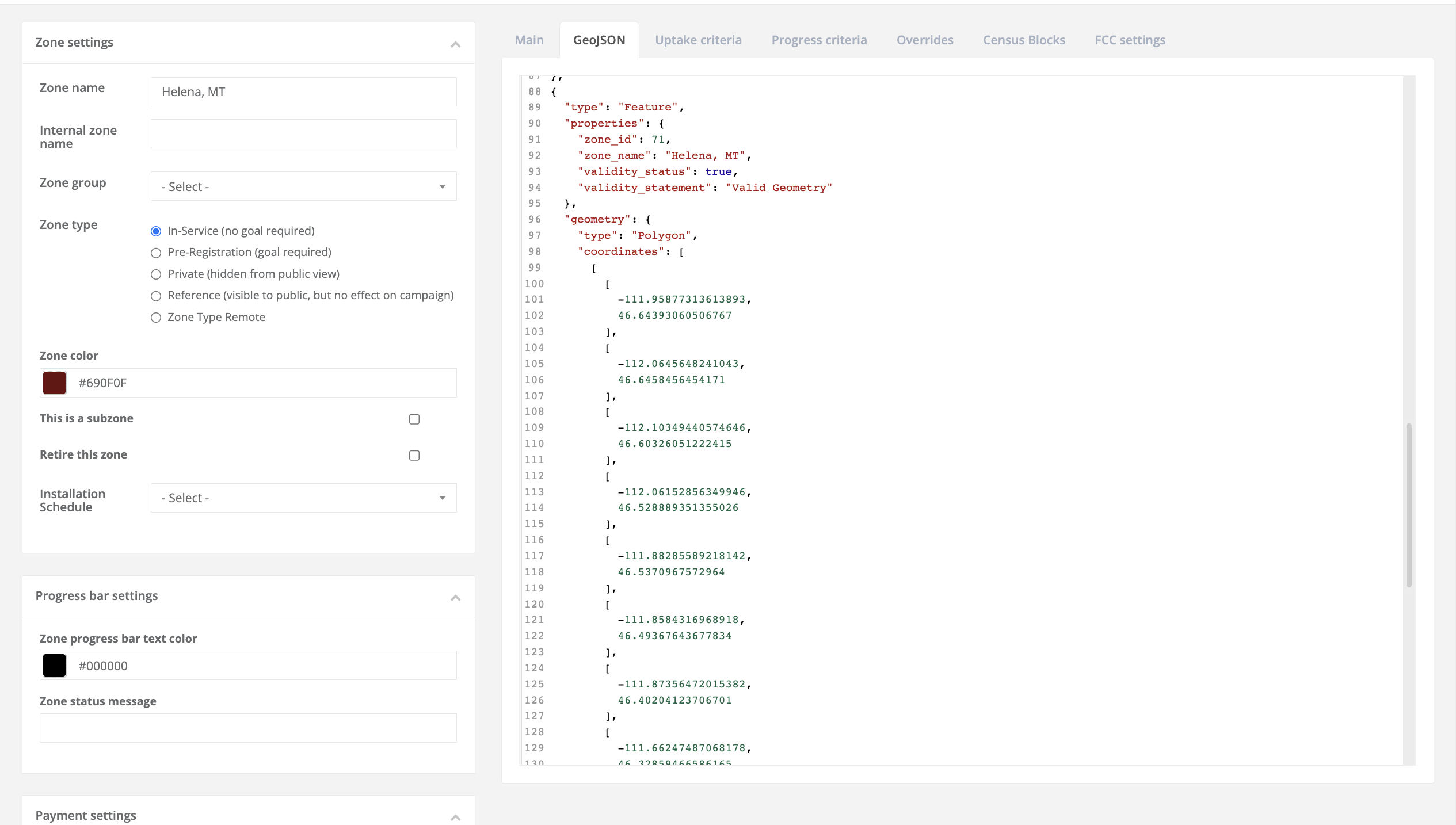
Task: Open the zone color picker swatch
Action: click(54, 382)
